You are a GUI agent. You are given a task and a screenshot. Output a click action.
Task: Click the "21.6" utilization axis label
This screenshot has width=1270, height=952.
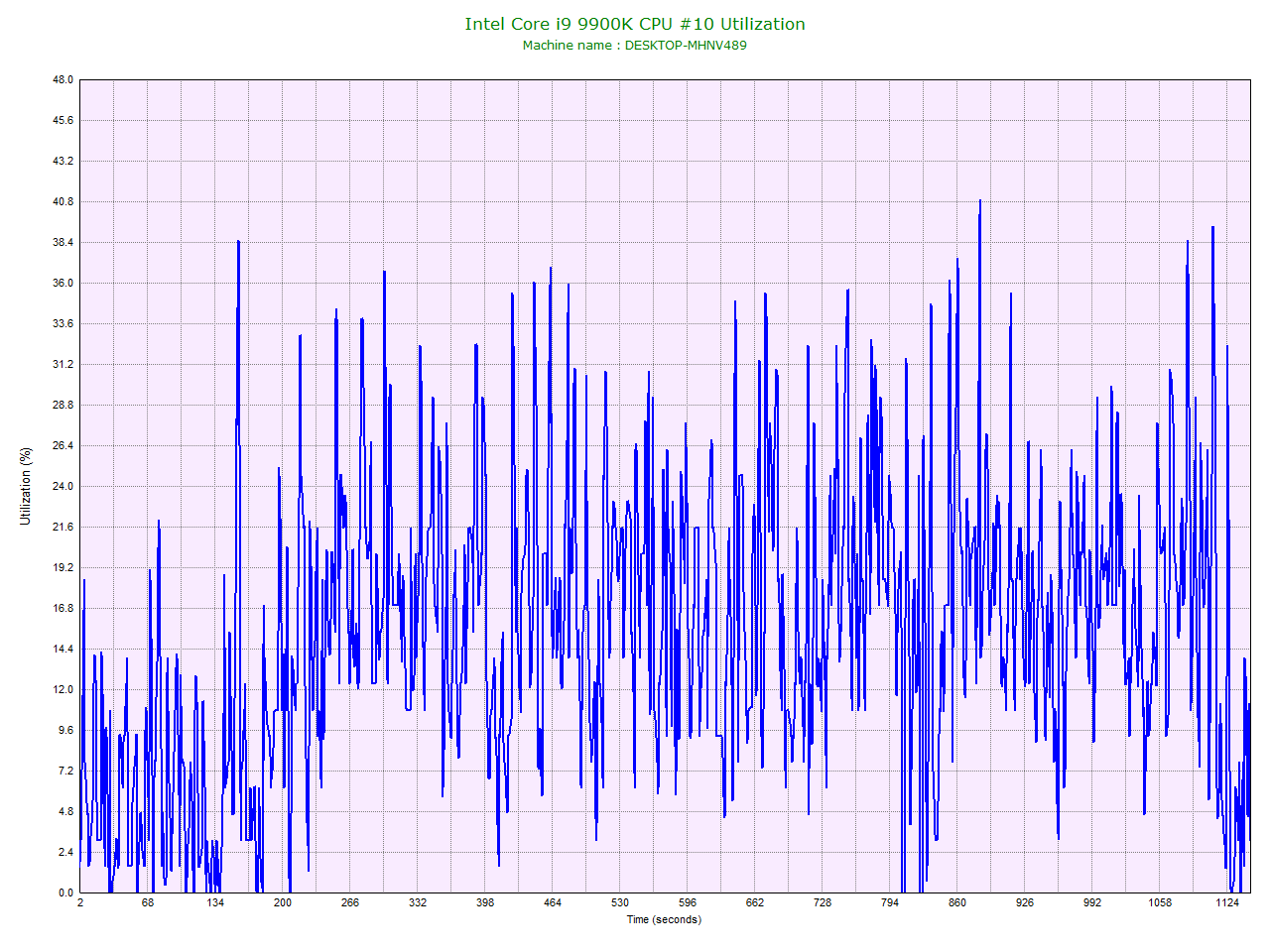63,527
